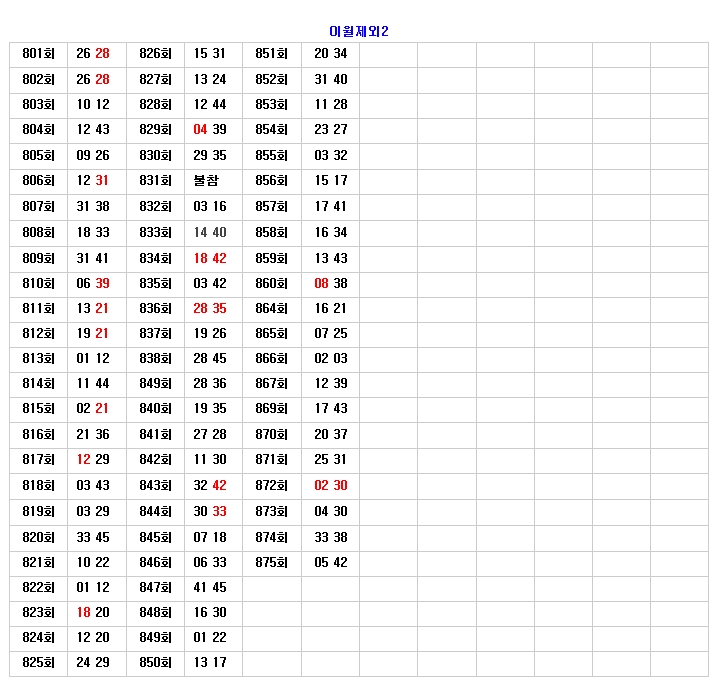
Task: Select the '801회' round cell
Action: [x=38, y=54]
